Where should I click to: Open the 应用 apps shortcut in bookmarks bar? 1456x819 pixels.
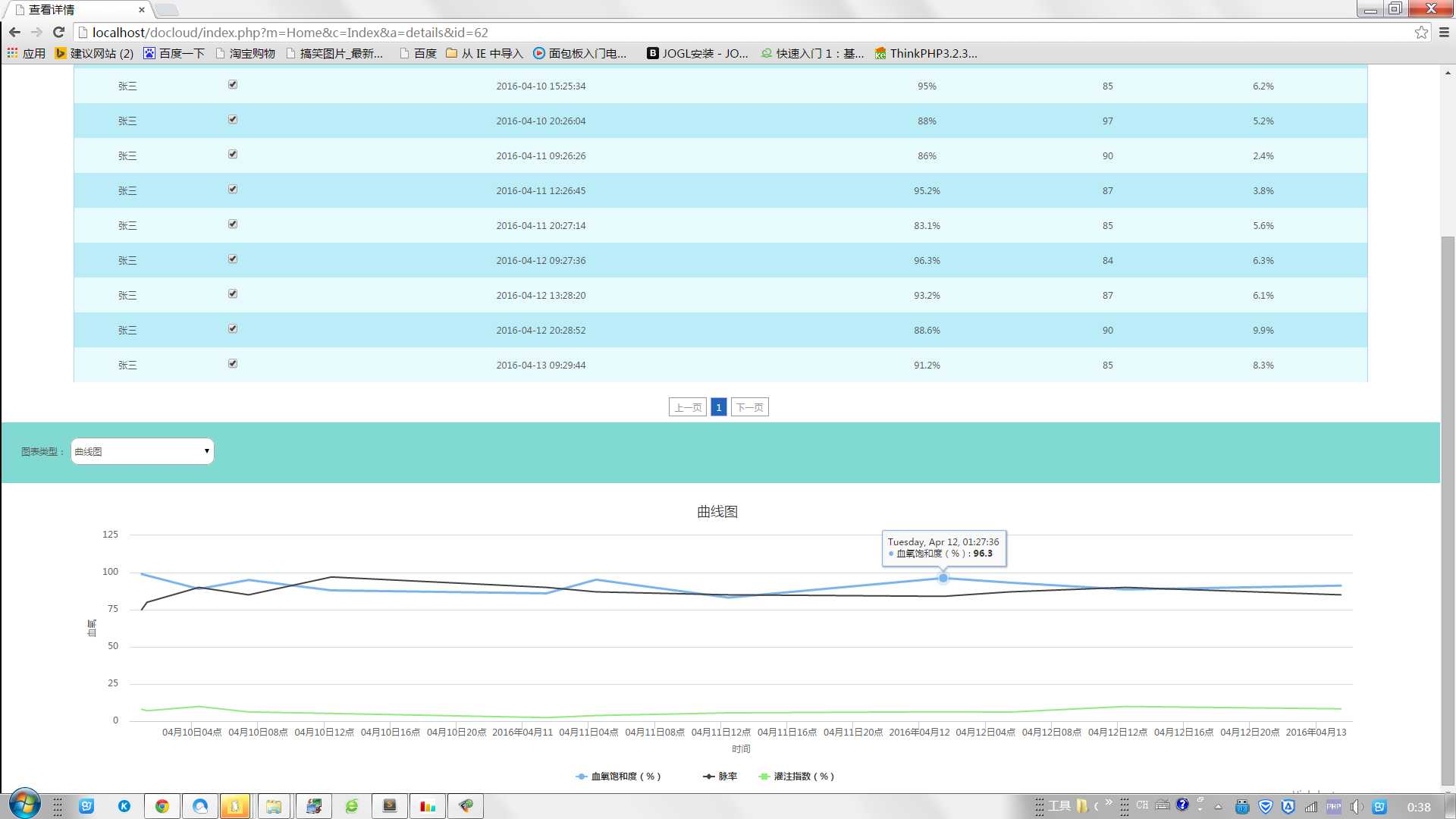point(27,53)
